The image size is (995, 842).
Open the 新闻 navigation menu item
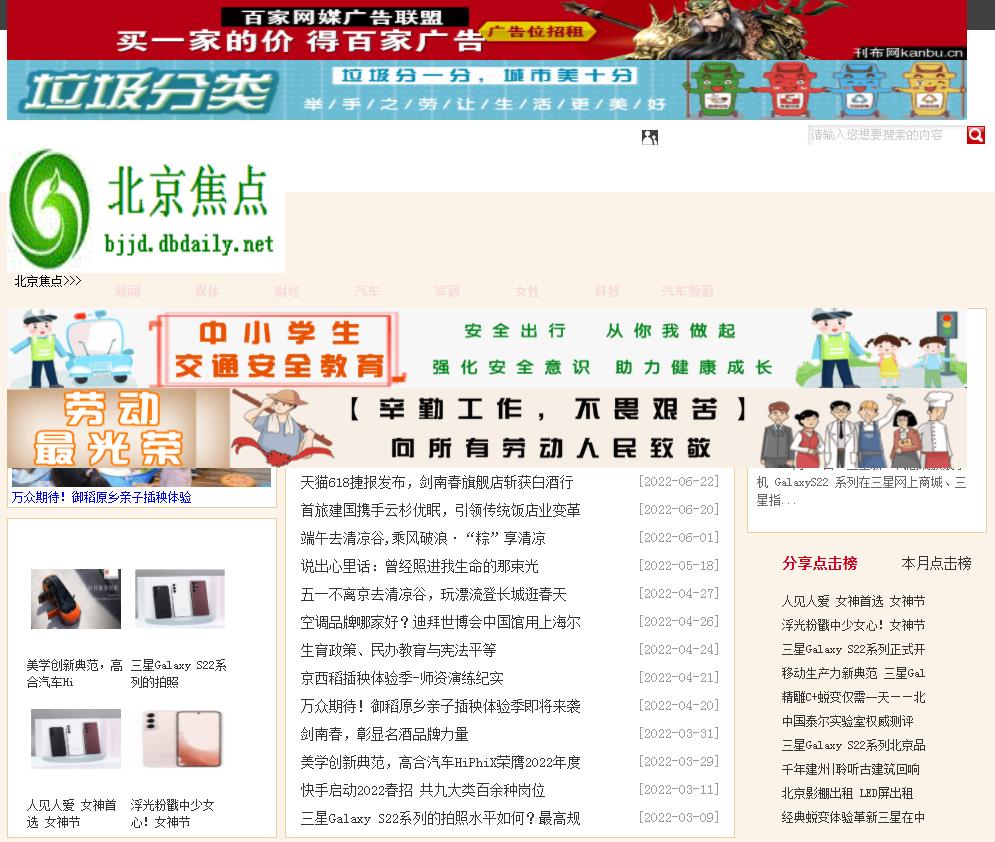128,291
